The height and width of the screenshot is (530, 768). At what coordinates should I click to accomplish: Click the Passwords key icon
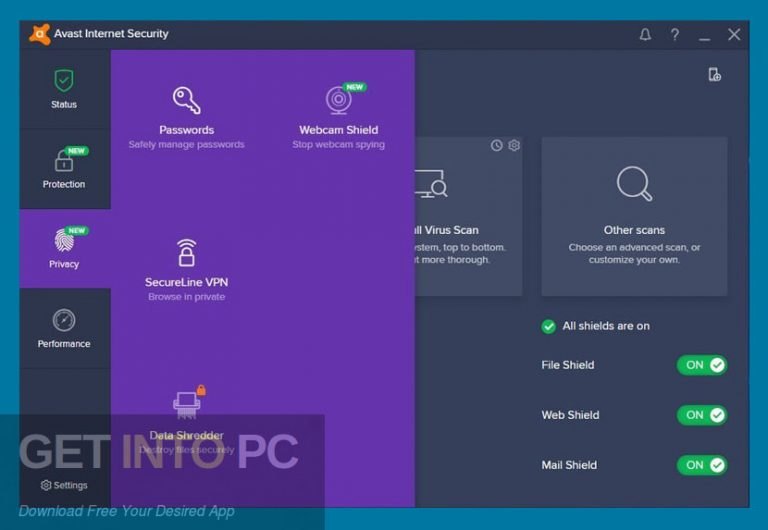(x=187, y=100)
